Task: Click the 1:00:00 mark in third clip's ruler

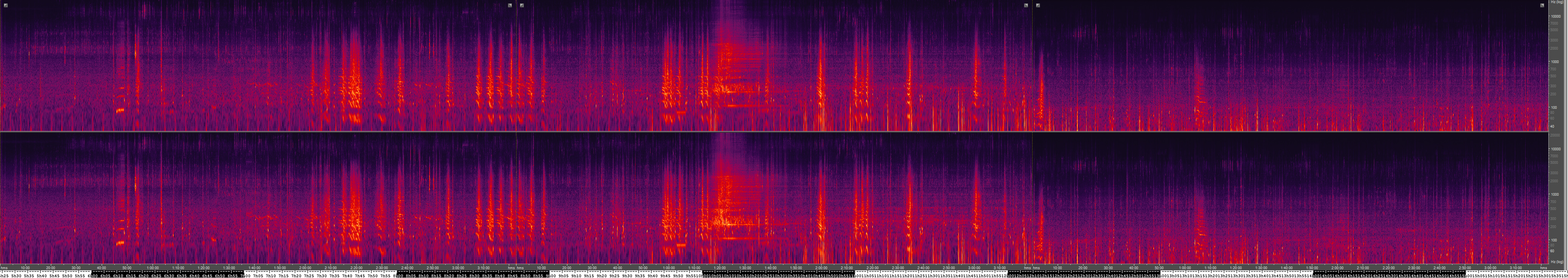Action: coord(1185,268)
